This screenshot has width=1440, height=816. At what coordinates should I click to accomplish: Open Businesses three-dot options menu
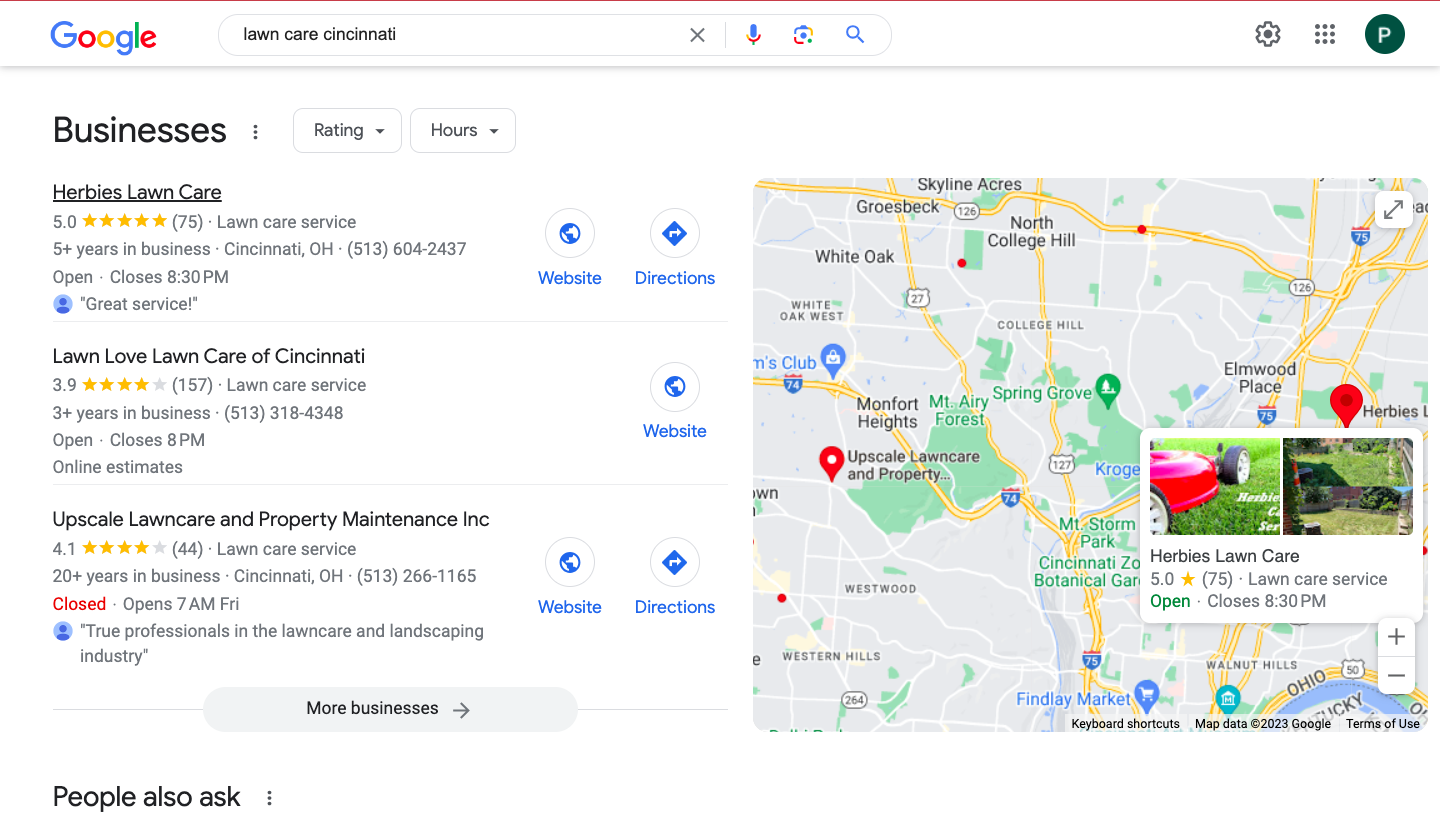coord(255,132)
